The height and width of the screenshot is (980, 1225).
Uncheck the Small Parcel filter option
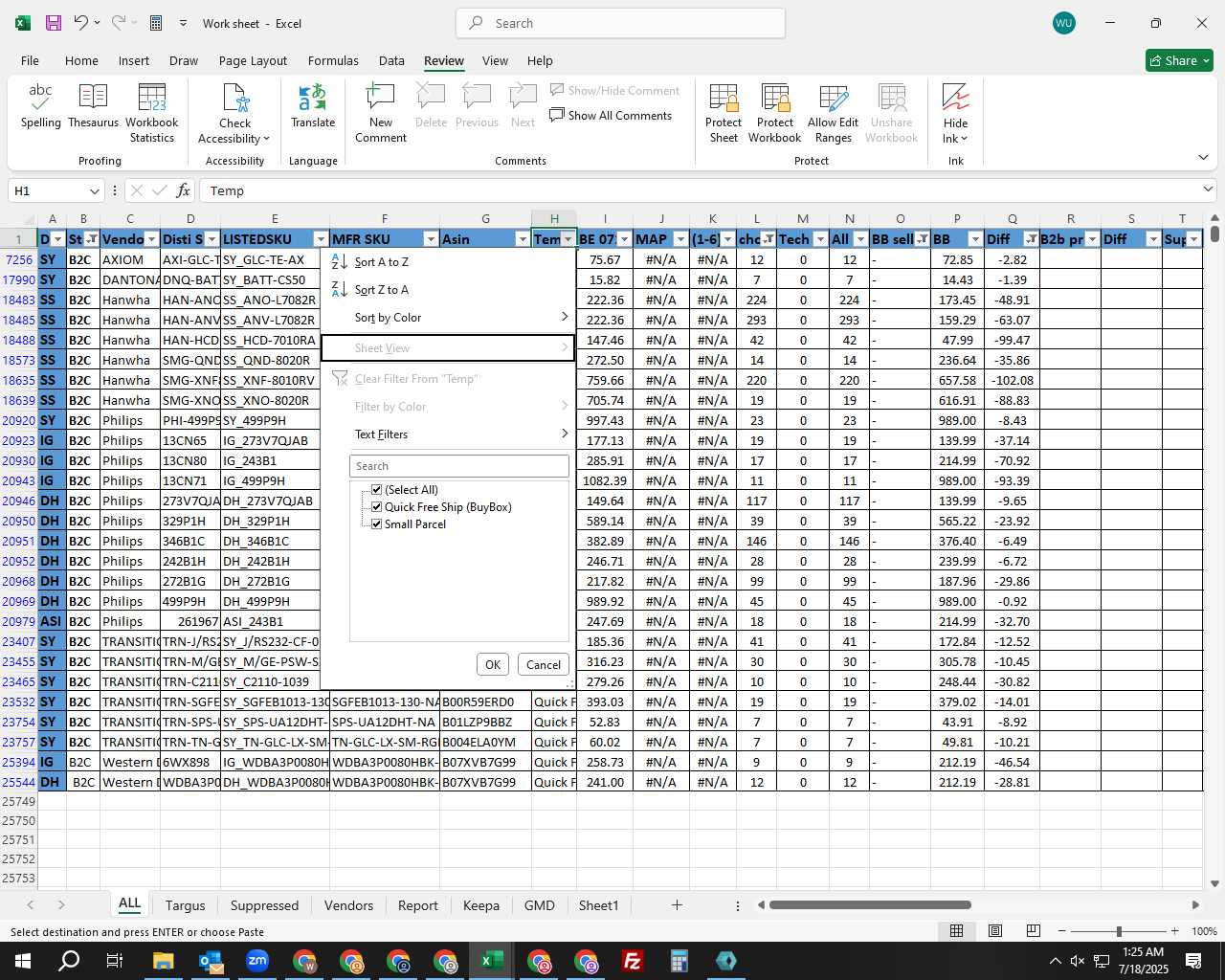tap(377, 524)
